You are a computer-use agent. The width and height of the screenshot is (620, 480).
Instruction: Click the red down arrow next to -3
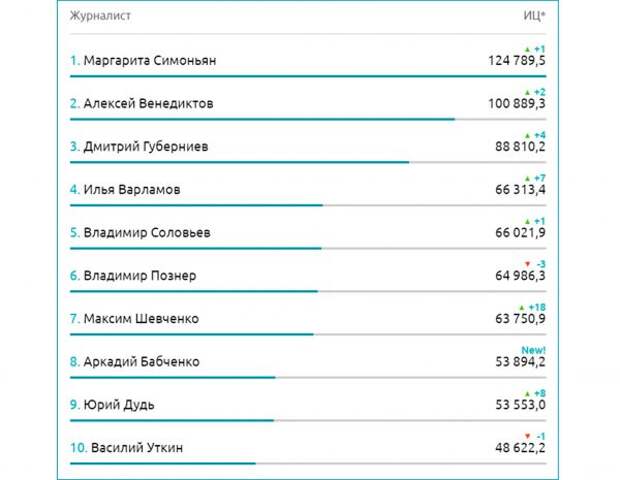click(527, 264)
